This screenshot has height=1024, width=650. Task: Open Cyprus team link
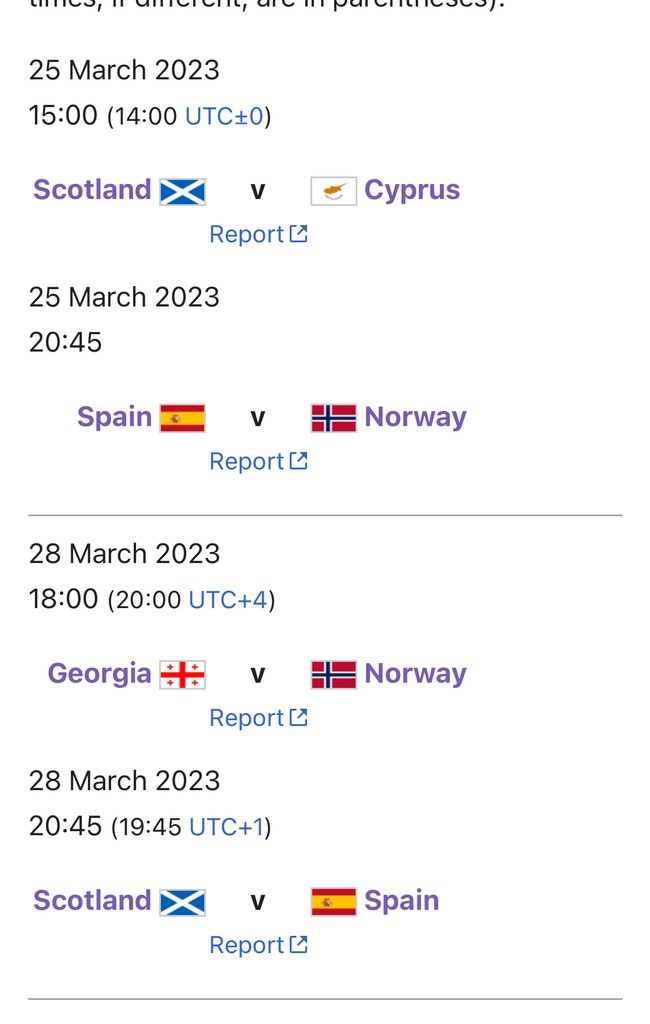412,191
